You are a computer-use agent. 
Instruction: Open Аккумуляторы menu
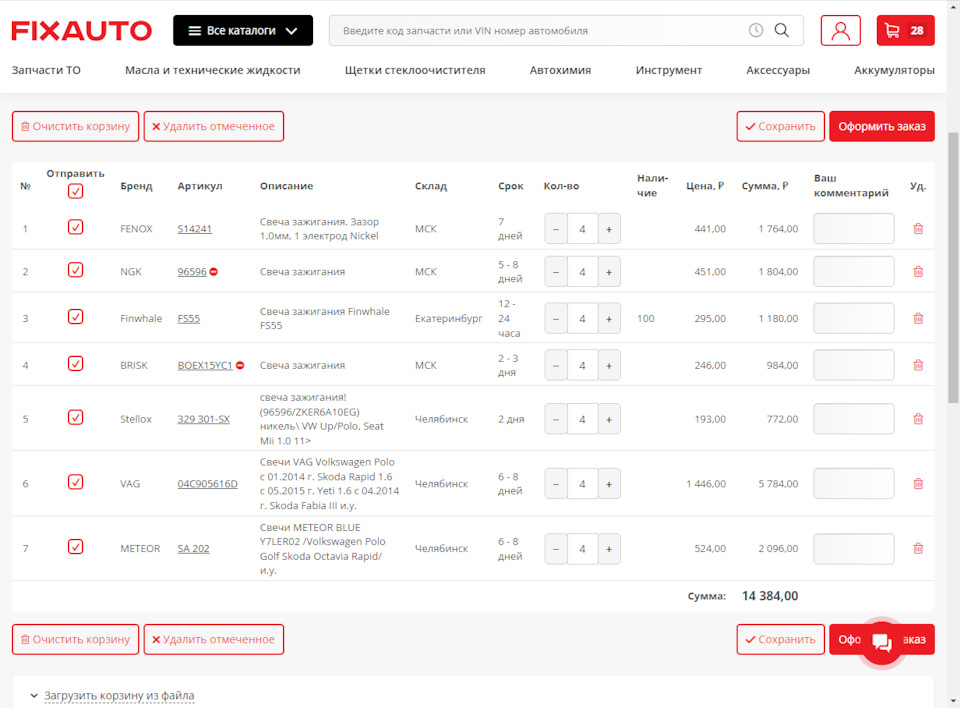894,70
